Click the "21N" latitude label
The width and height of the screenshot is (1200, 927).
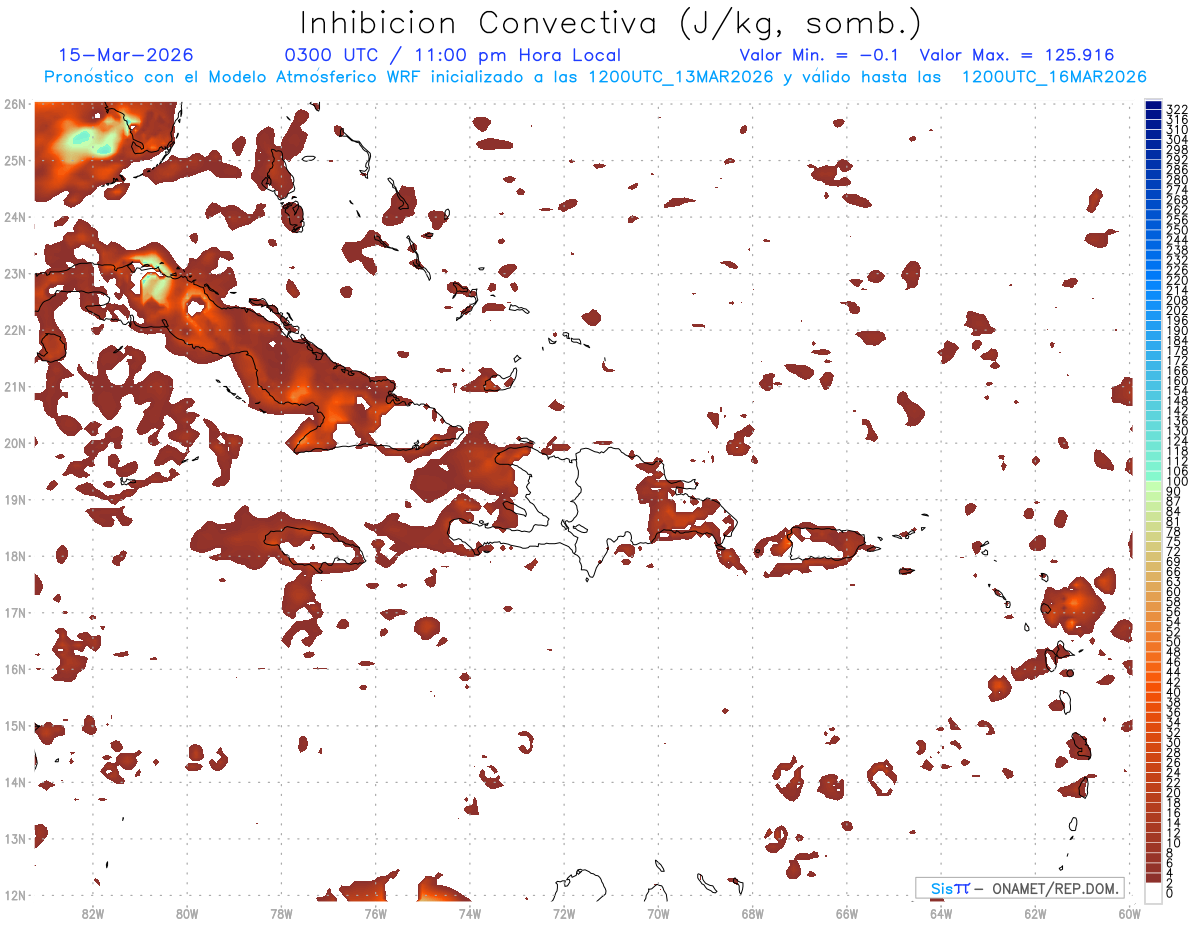[x=14, y=386]
